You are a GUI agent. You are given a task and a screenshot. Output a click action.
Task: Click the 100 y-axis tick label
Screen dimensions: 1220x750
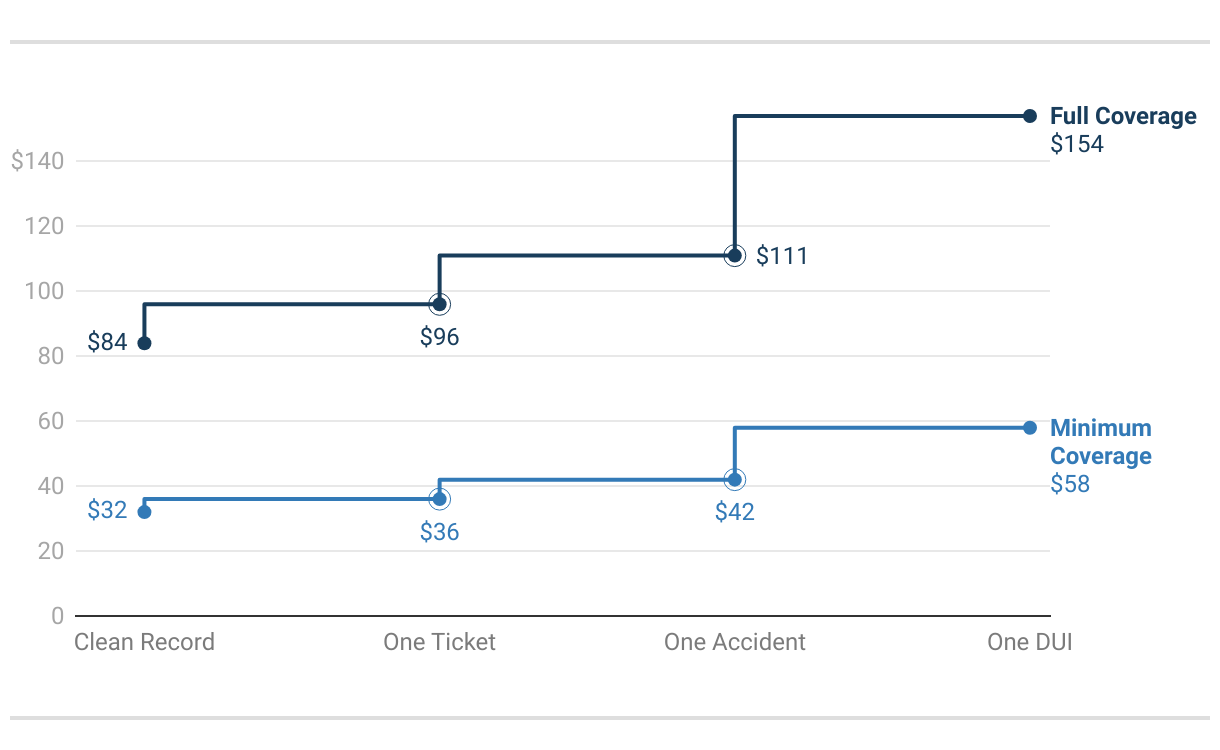click(44, 291)
